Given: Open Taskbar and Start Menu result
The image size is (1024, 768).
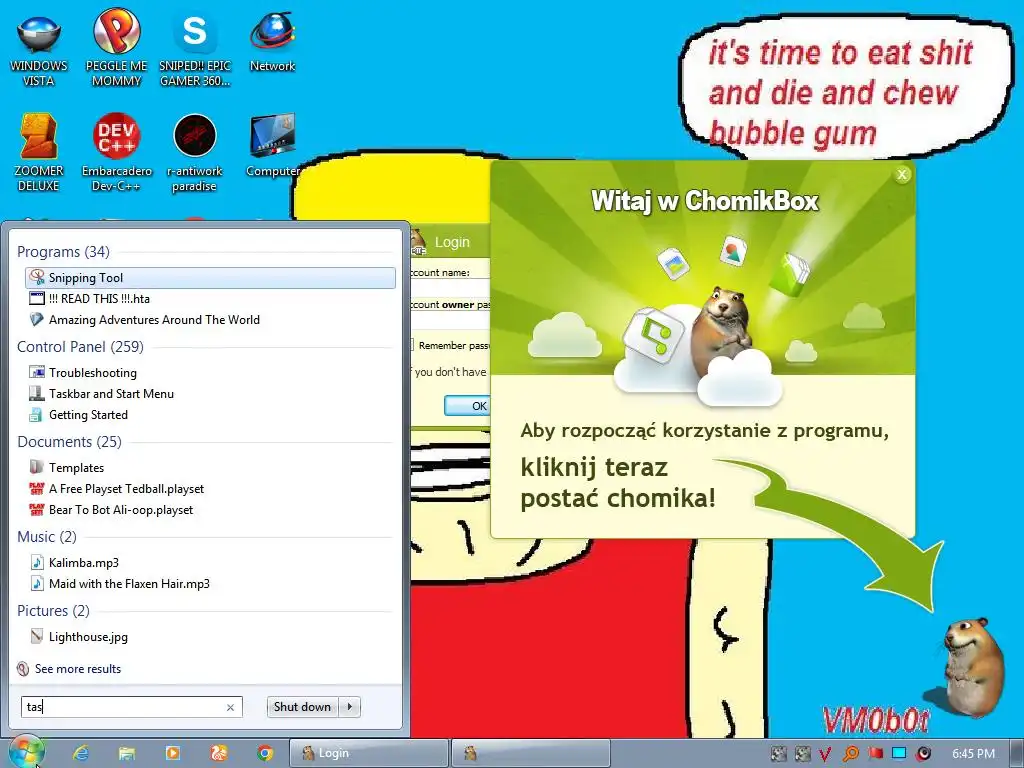Looking at the screenshot, I should tap(210, 394).
